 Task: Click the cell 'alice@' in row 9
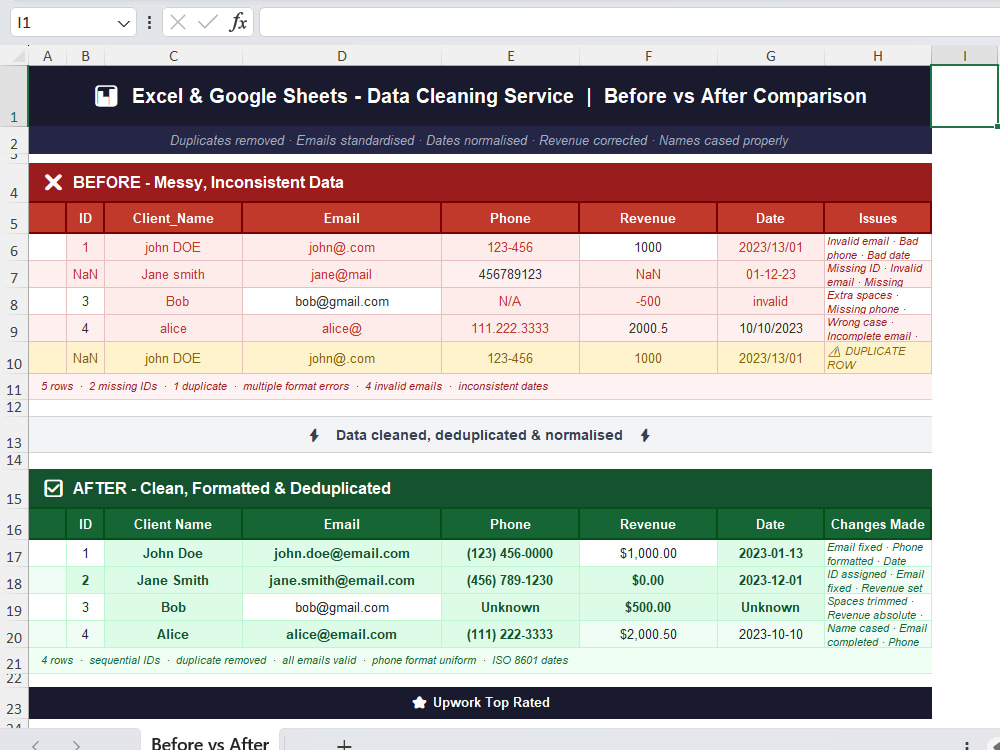click(x=342, y=328)
